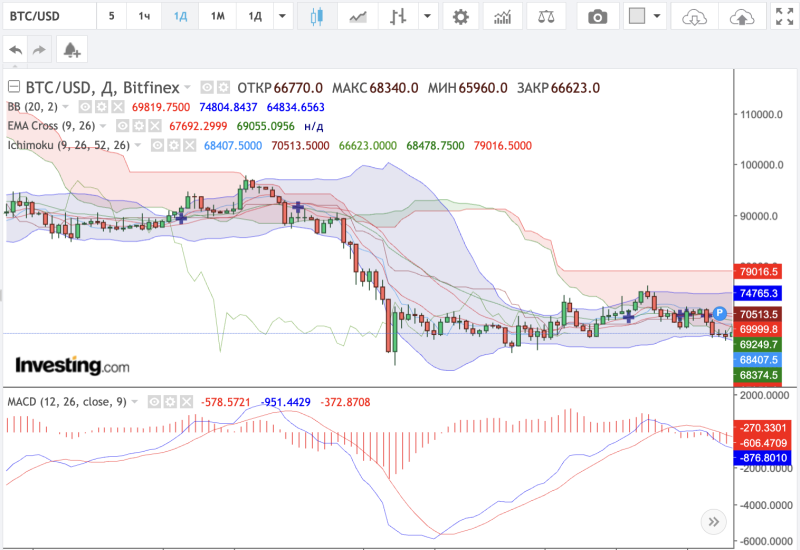Image resolution: width=800 pixels, height=550 pixels.
Task: Open the rectangle color swatch in toolbar
Action: click(636, 17)
